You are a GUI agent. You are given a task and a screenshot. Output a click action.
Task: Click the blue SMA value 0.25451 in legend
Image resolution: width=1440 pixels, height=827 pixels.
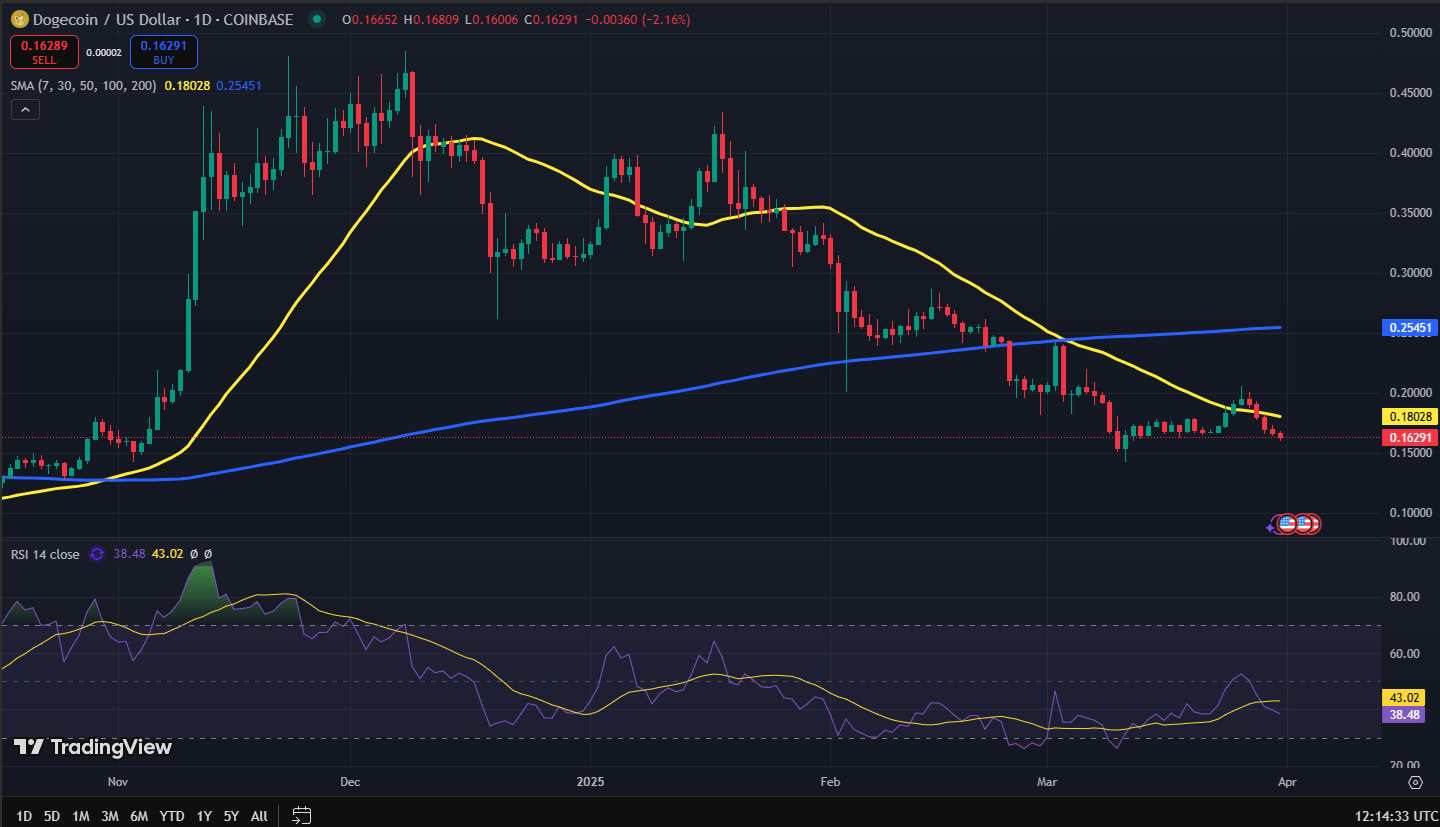[x=238, y=86]
